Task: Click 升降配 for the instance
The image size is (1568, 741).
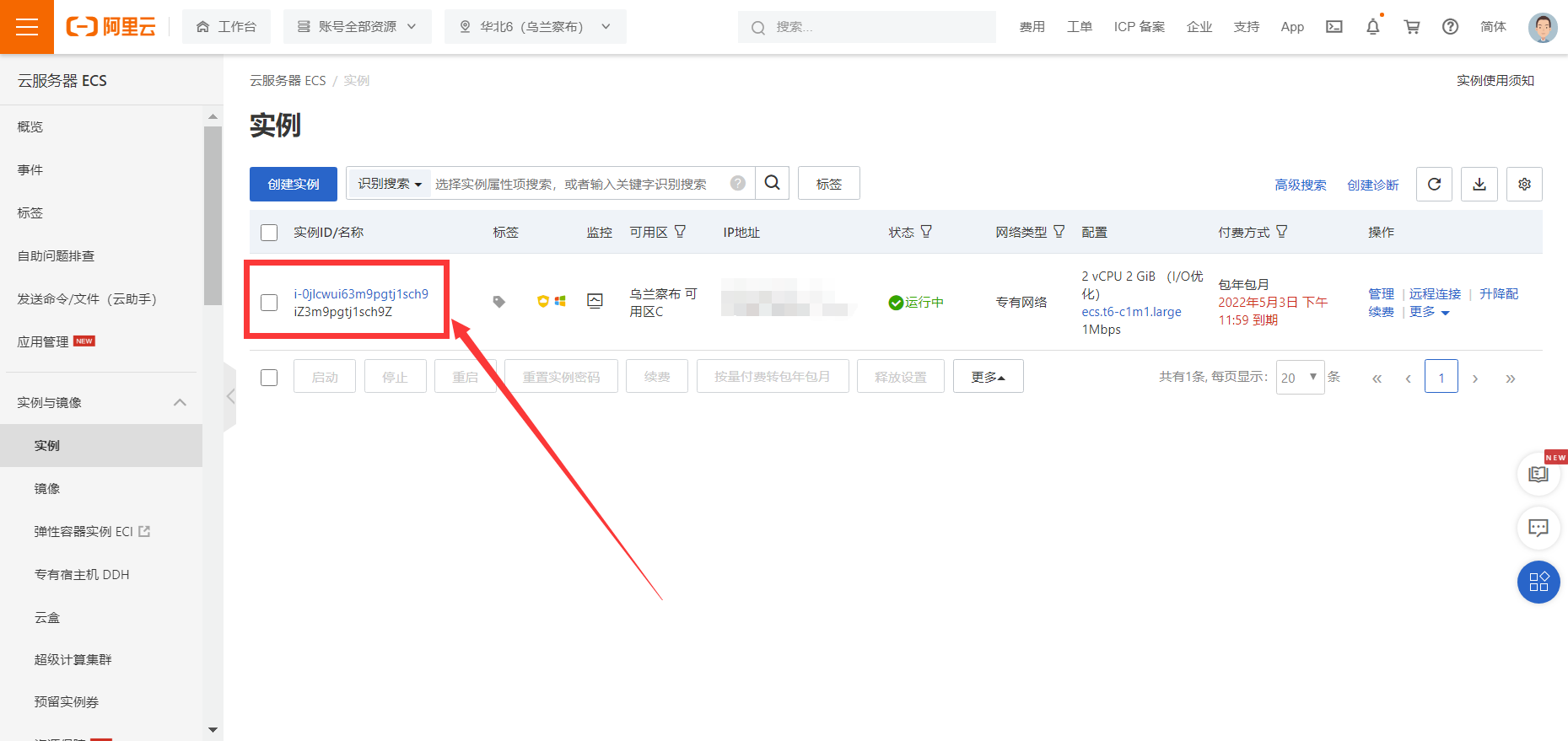Action: click(1499, 293)
